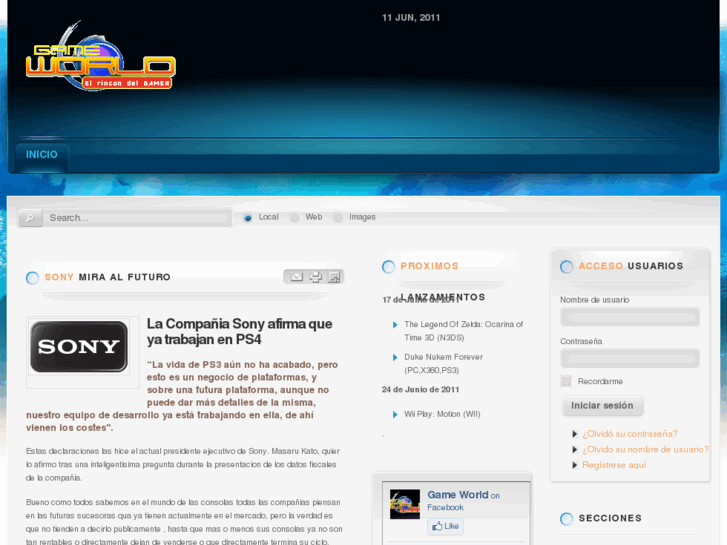Click the SONY MIRA AL FUTURO heading
Viewport: 727px width, 545px height.
(108, 277)
